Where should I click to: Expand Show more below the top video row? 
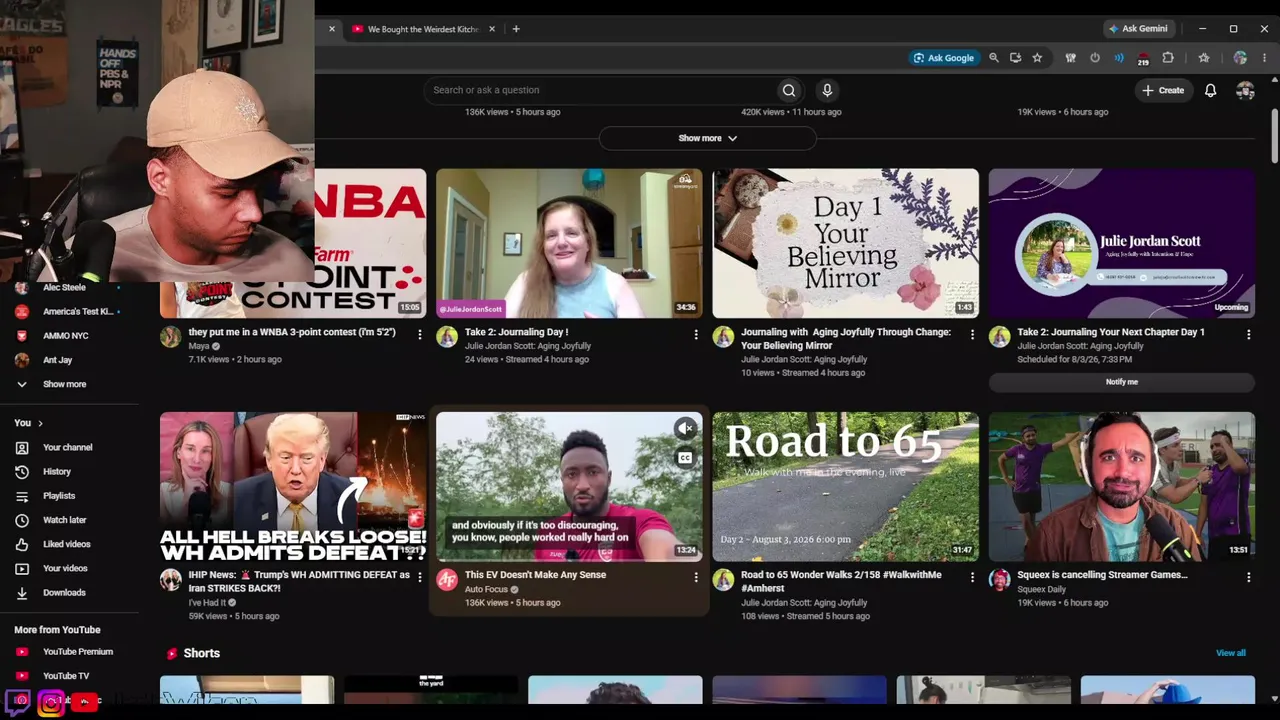coord(708,138)
